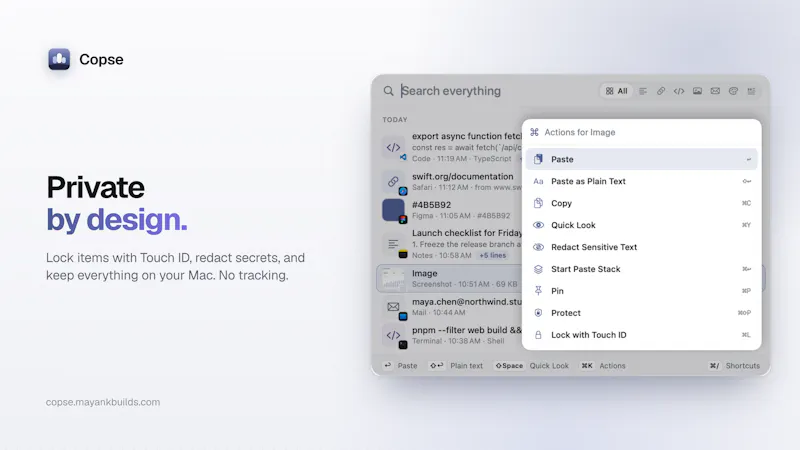Click the Plain text footer hint

[x=456, y=366]
